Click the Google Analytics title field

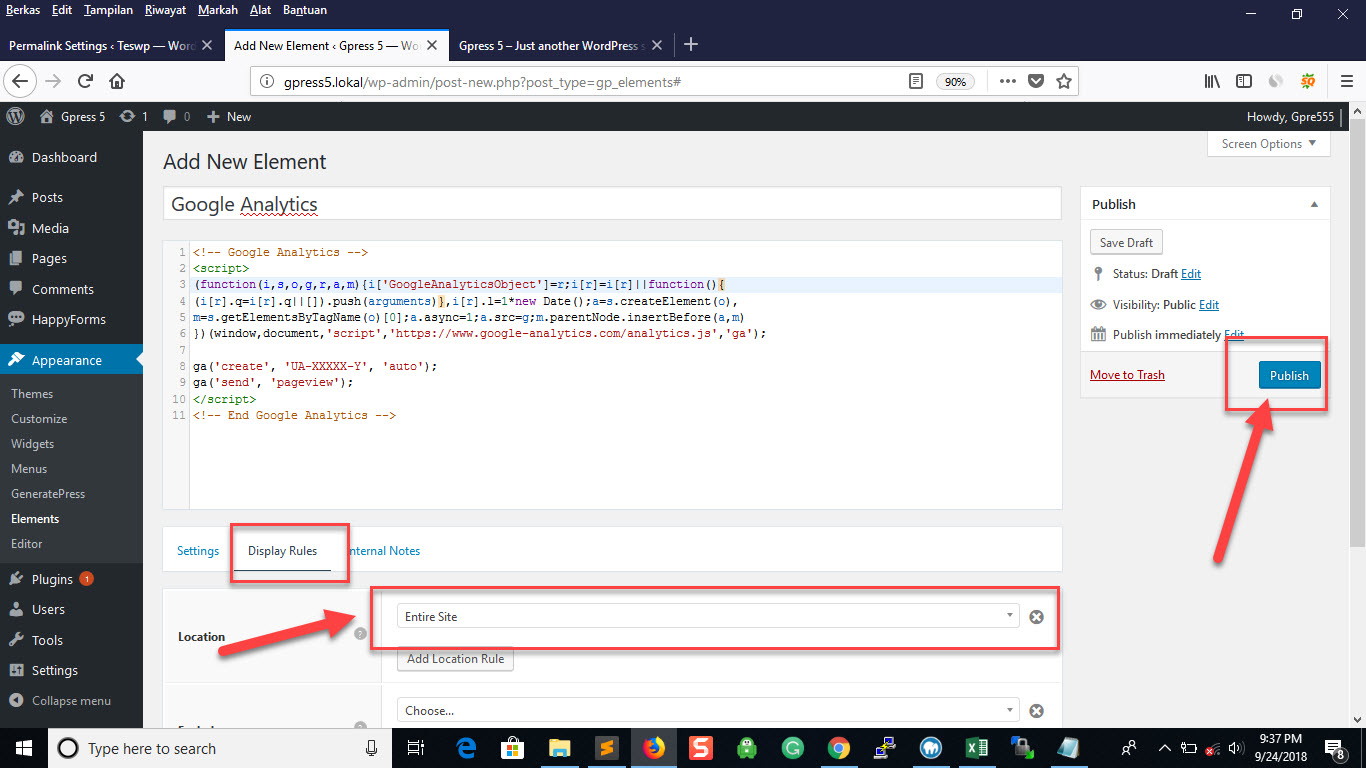click(x=611, y=204)
